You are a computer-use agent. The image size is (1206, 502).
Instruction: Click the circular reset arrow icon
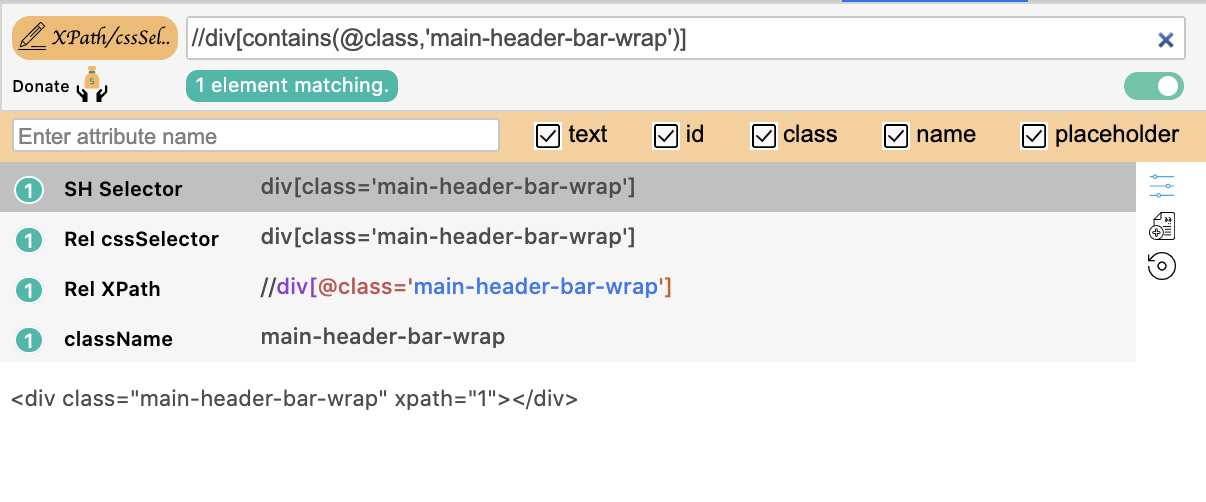pyautogui.click(x=1162, y=266)
